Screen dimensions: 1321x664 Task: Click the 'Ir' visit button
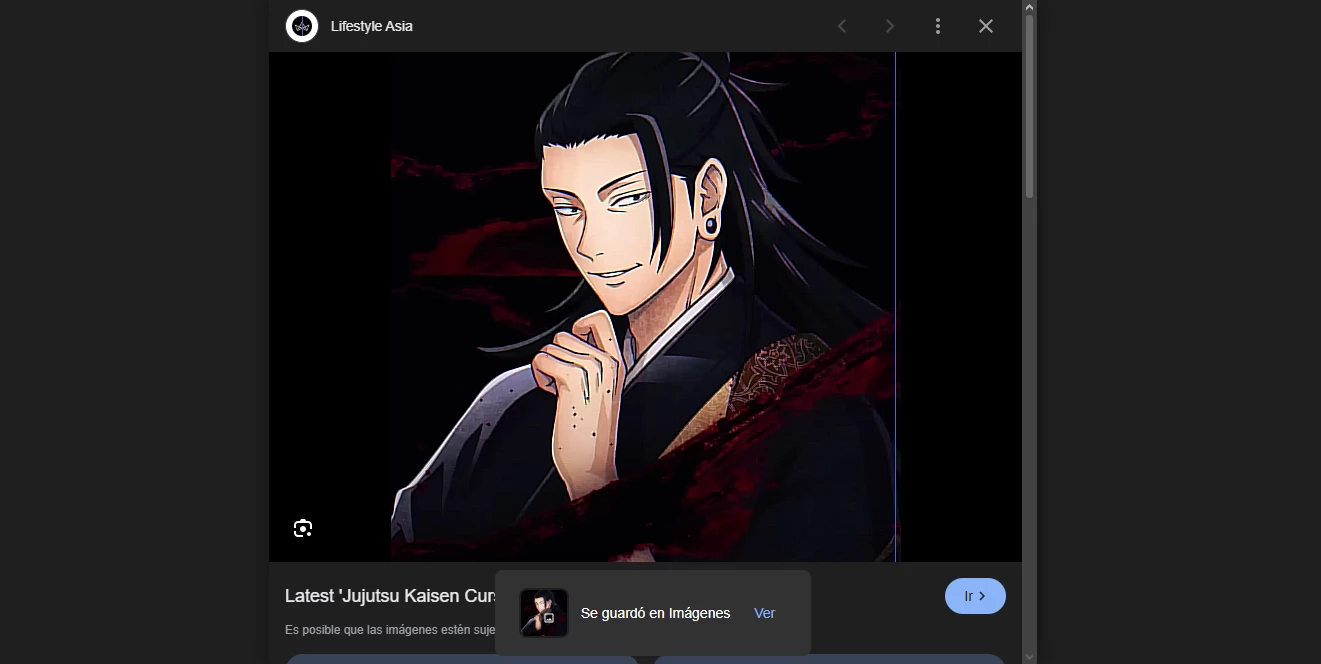point(975,596)
